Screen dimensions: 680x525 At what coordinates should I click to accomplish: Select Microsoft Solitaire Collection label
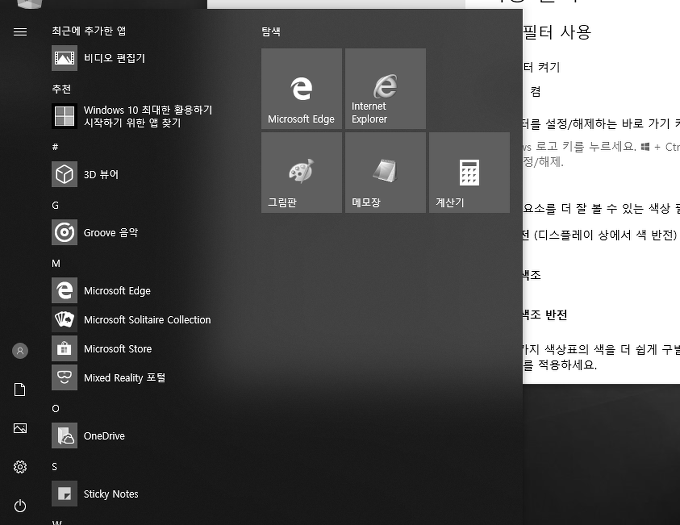(147, 320)
